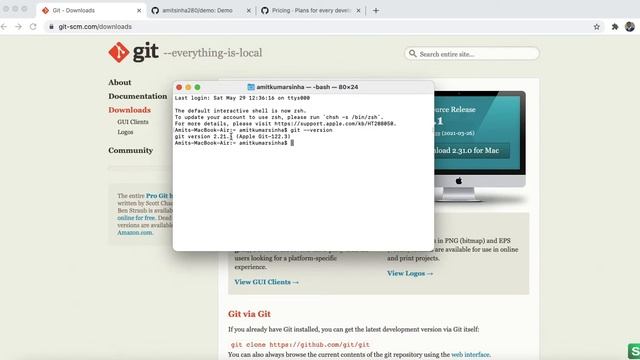640x360 pixels.
Task: Close the Git - Downloads tab
Action: coord(139,11)
